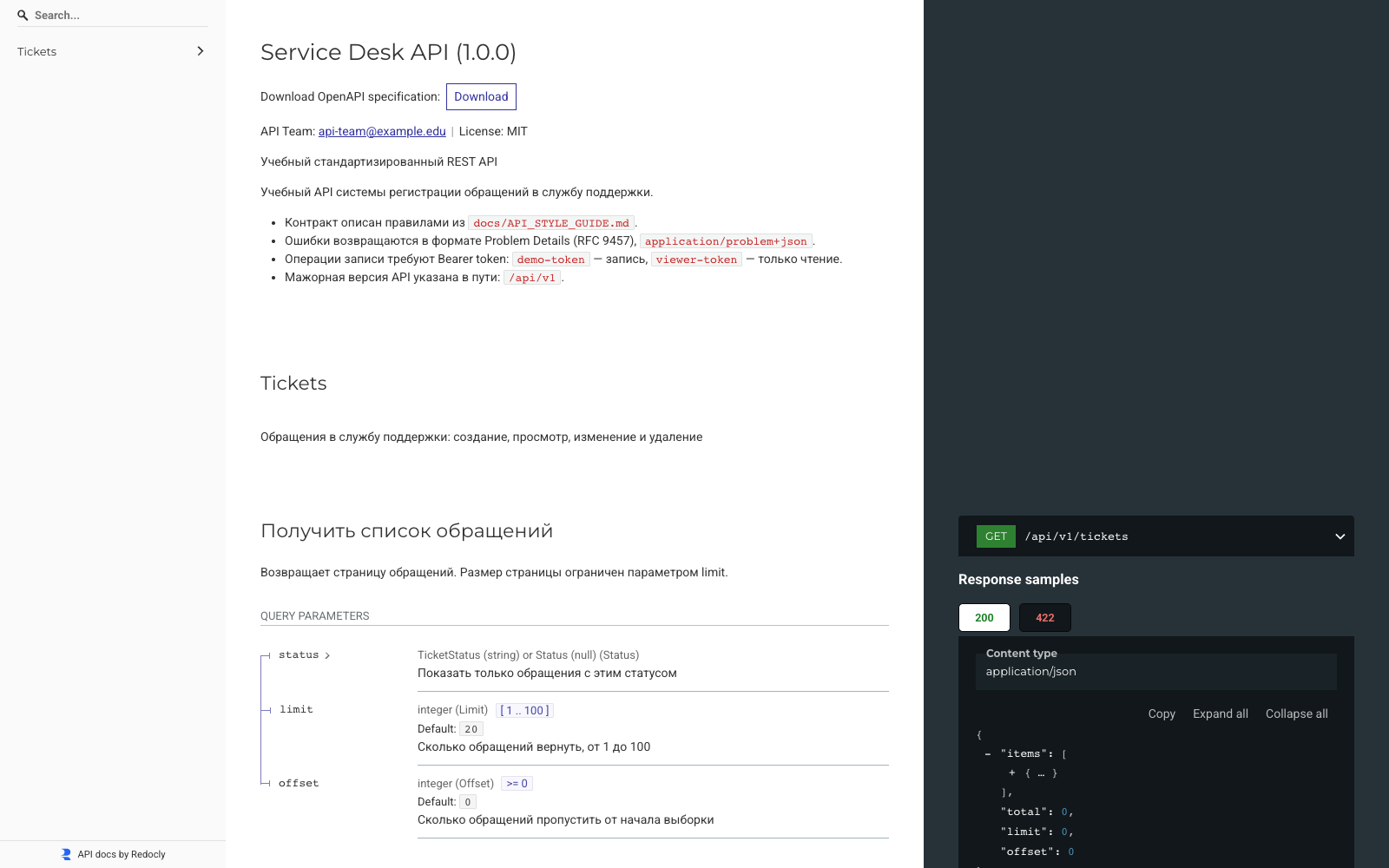Screen dimensions: 1389x868
Task: Switch to the 422 response tab
Action: click(x=1045, y=617)
